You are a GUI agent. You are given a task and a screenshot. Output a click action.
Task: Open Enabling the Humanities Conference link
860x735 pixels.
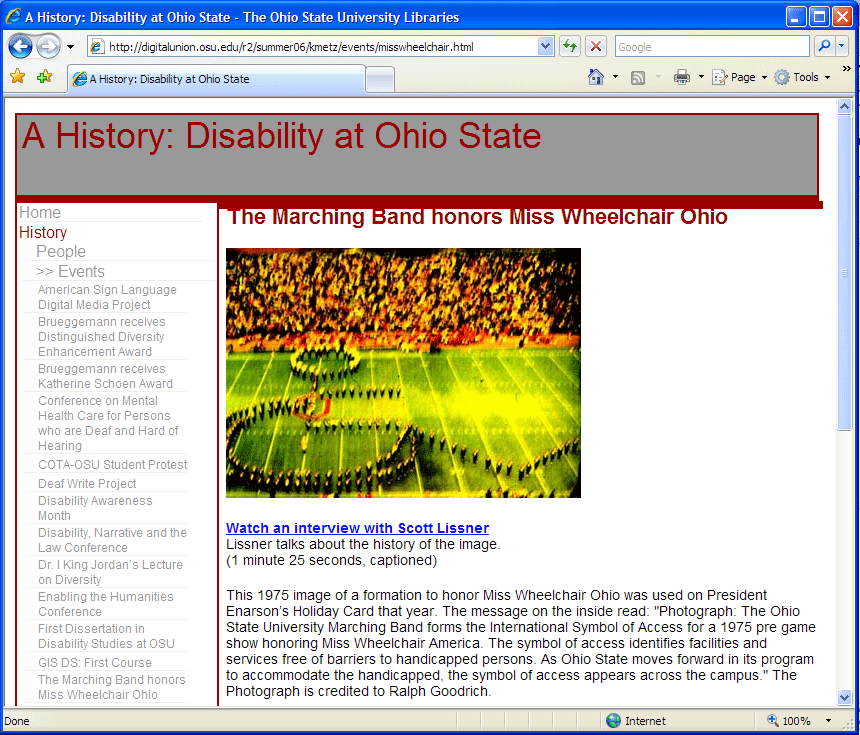pos(106,603)
